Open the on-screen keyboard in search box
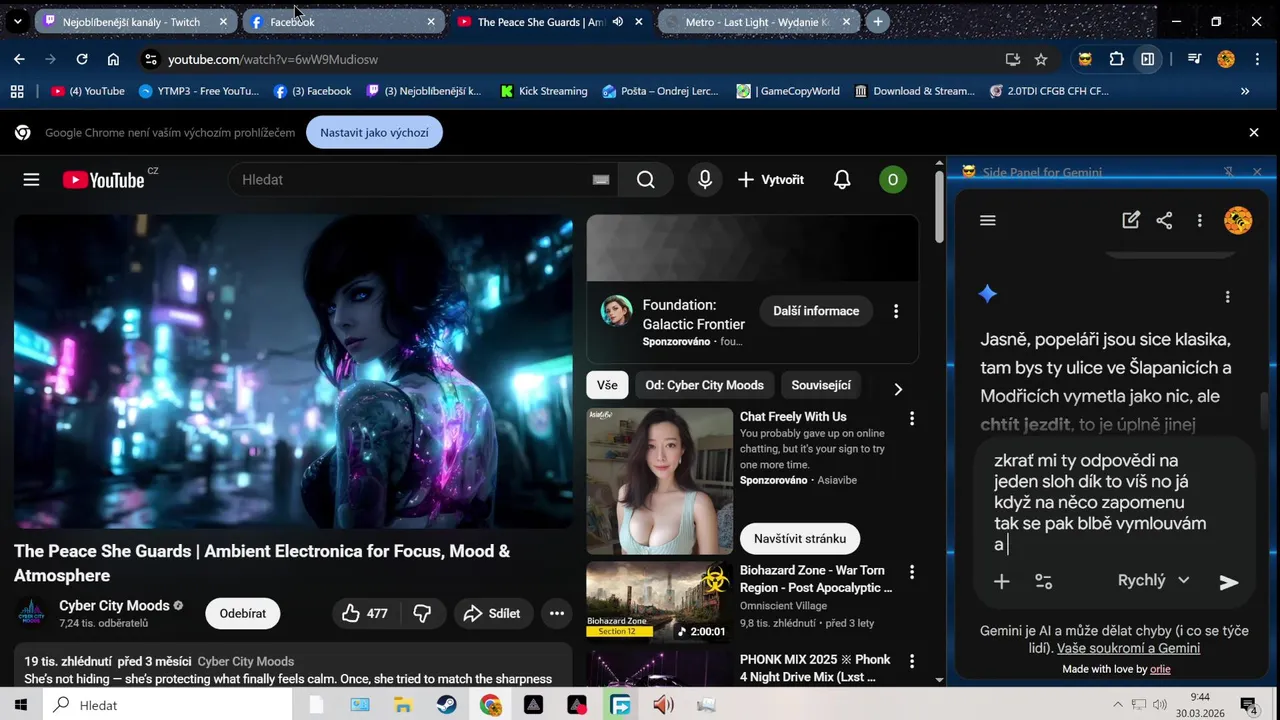The image size is (1280, 720). (600, 180)
